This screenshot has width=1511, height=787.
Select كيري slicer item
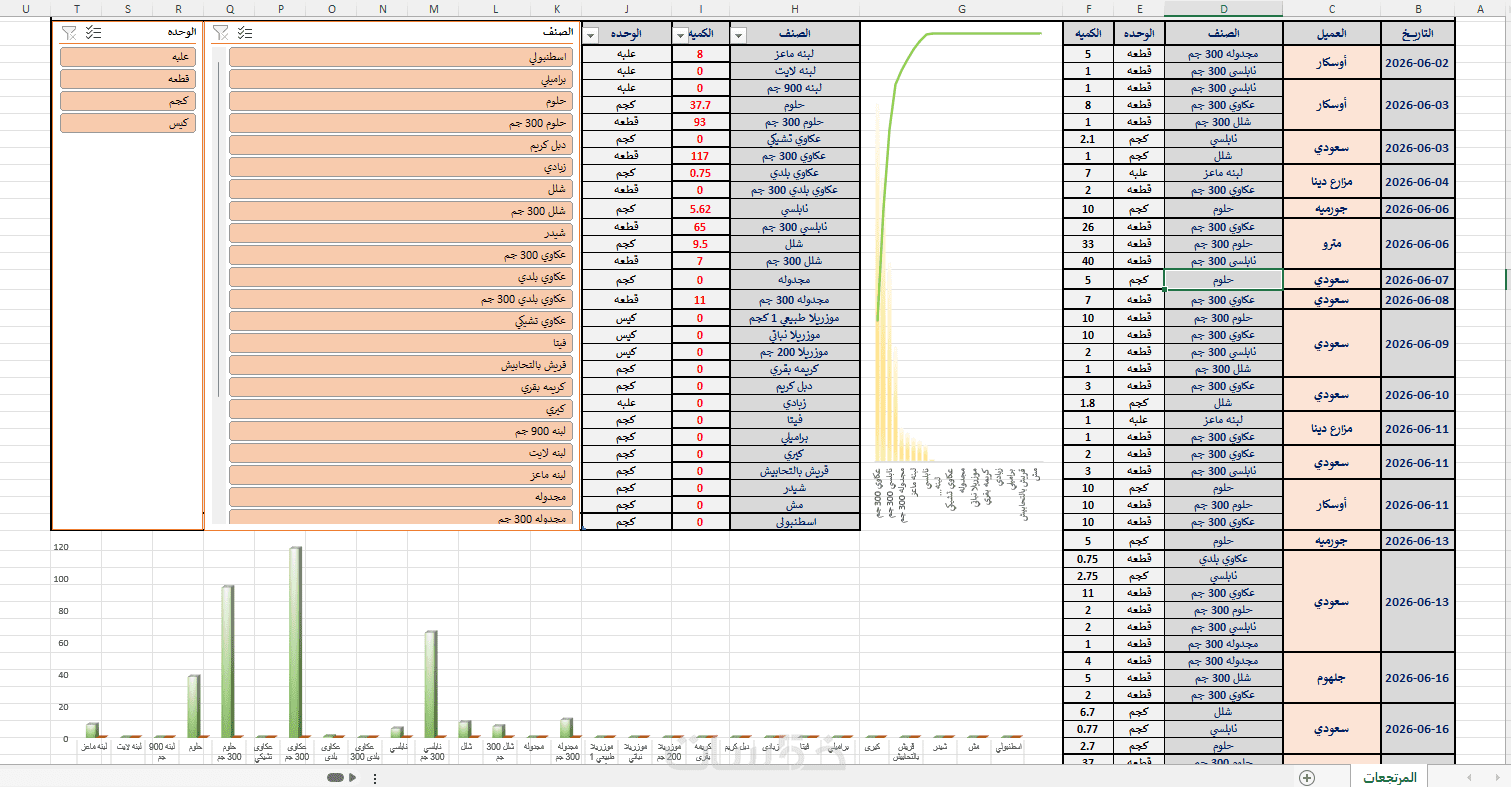pos(400,409)
